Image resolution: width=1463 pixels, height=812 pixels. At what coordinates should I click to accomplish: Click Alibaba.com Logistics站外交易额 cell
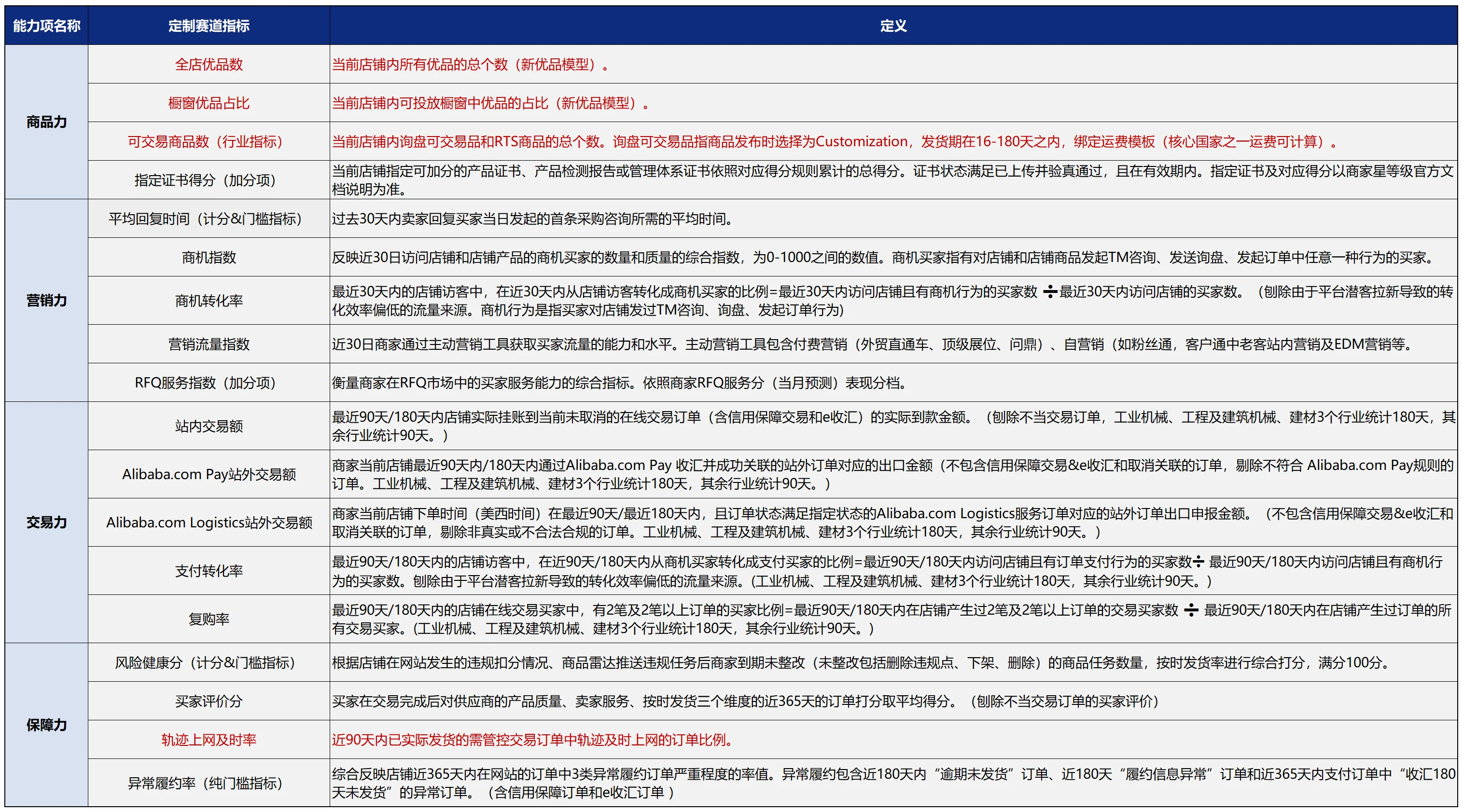pos(209,523)
